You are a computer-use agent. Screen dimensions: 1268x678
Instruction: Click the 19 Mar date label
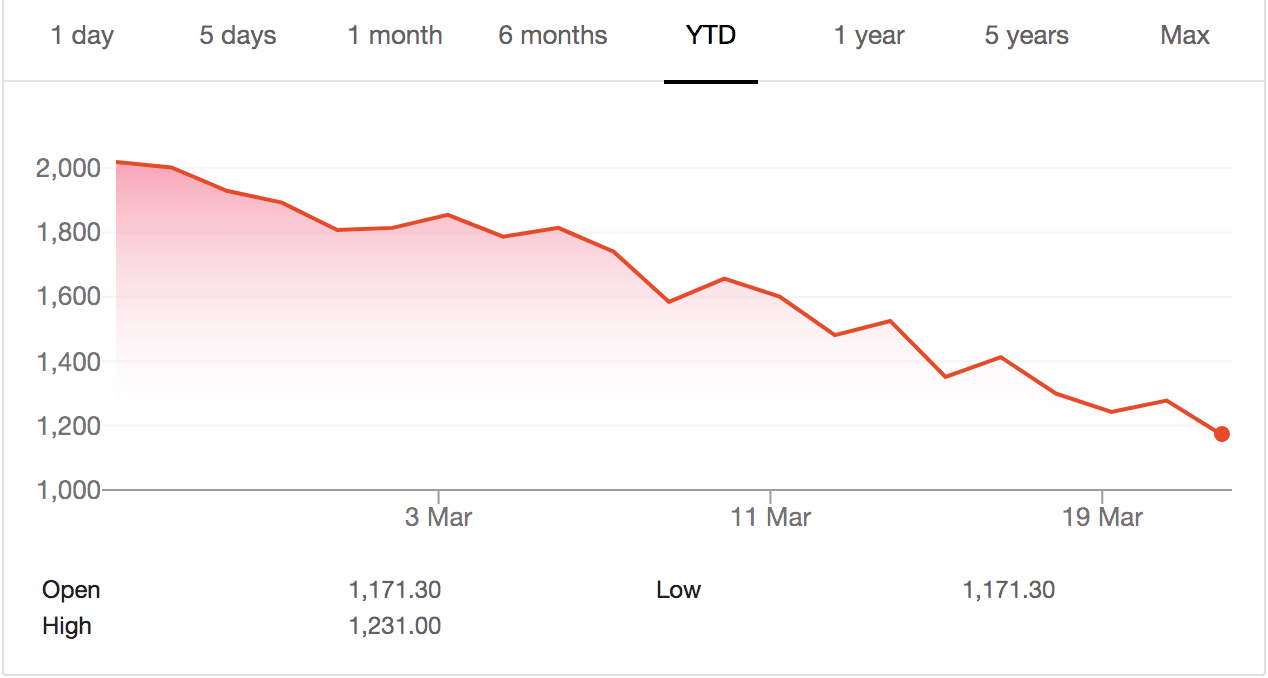pos(1102,517)
